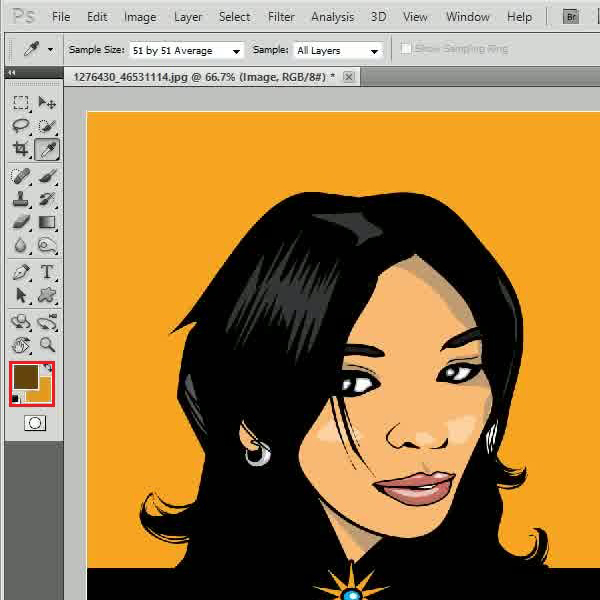Launch Adobe Bridge via Br button

point(571,17)
